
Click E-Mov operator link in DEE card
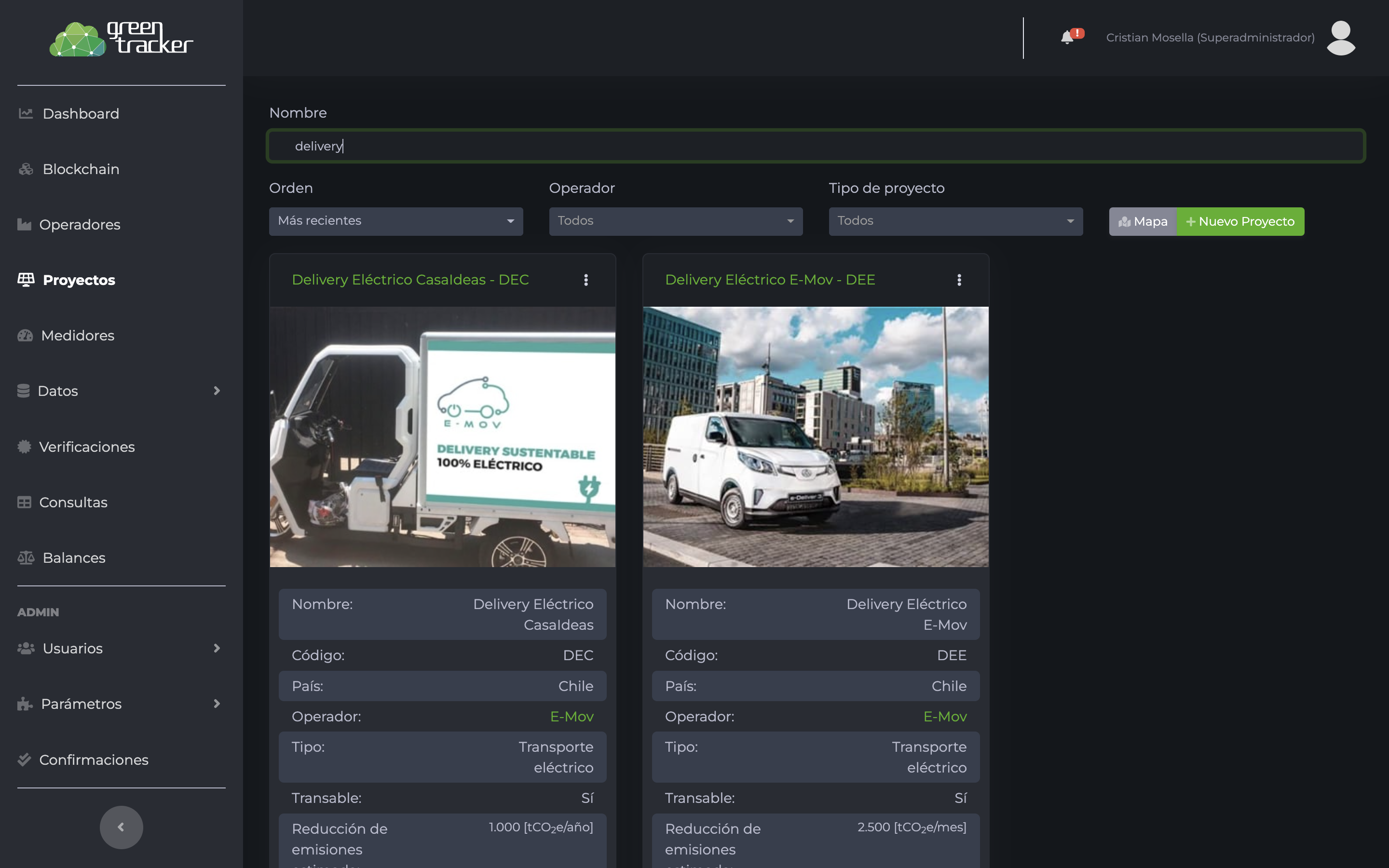point(945,717)
